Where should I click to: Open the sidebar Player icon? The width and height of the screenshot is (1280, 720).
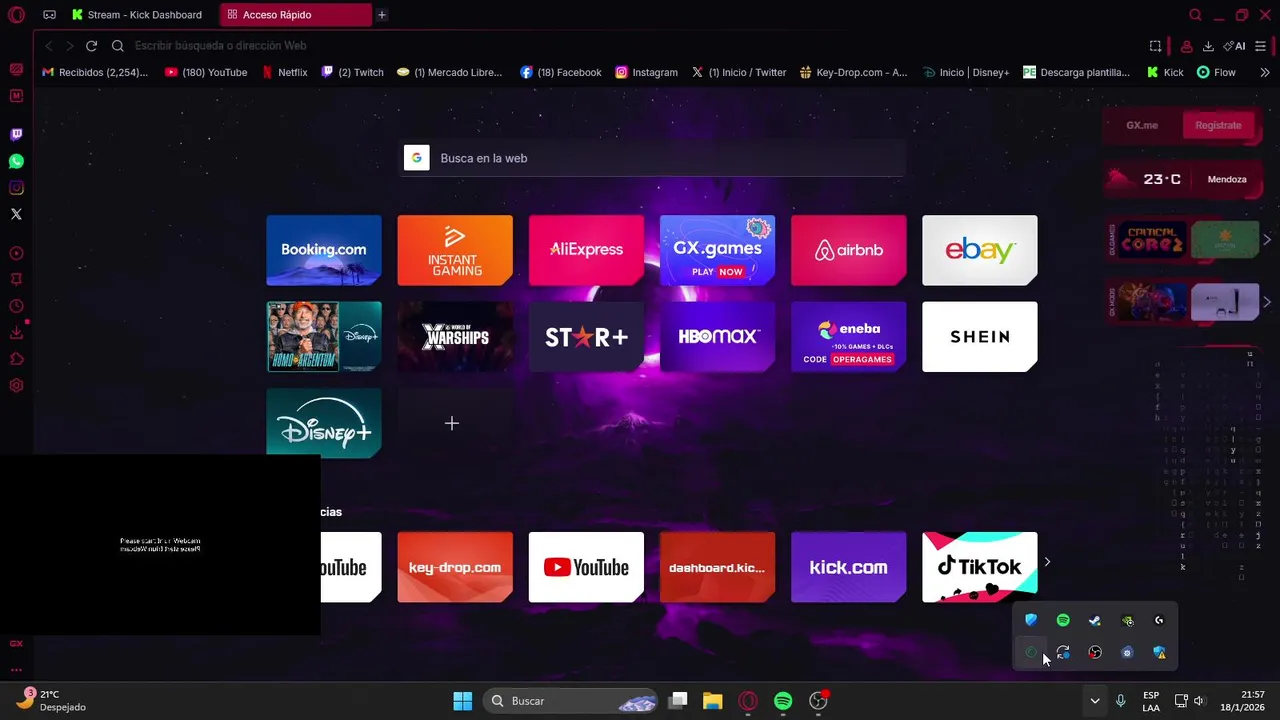pos(16,253)
